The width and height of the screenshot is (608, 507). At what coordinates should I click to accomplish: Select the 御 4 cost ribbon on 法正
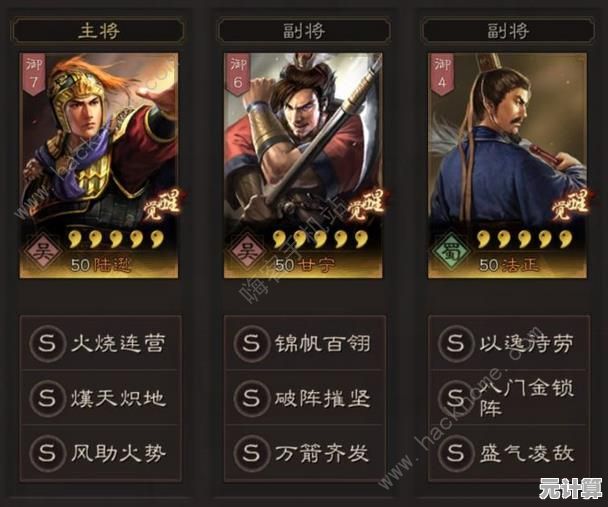point(442,74)
